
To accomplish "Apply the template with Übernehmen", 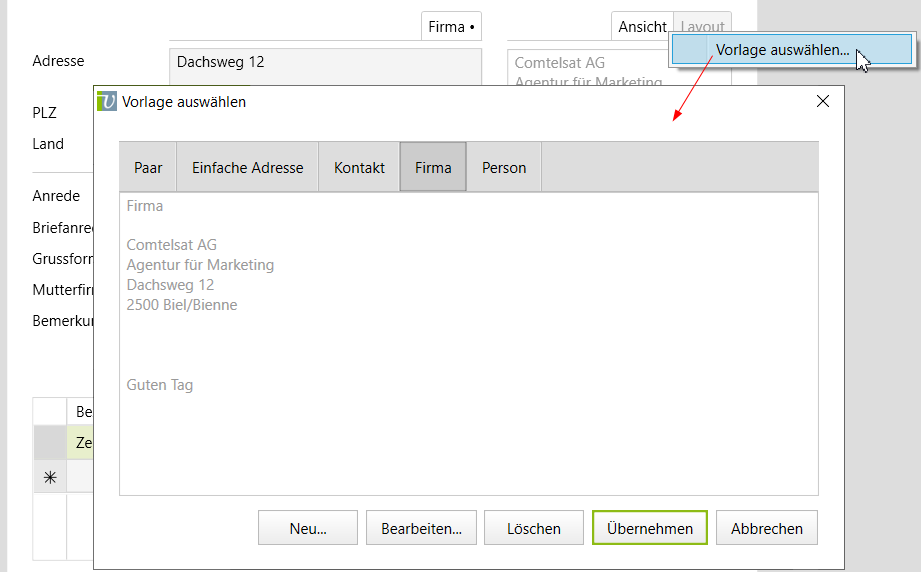I will point(649,528).
